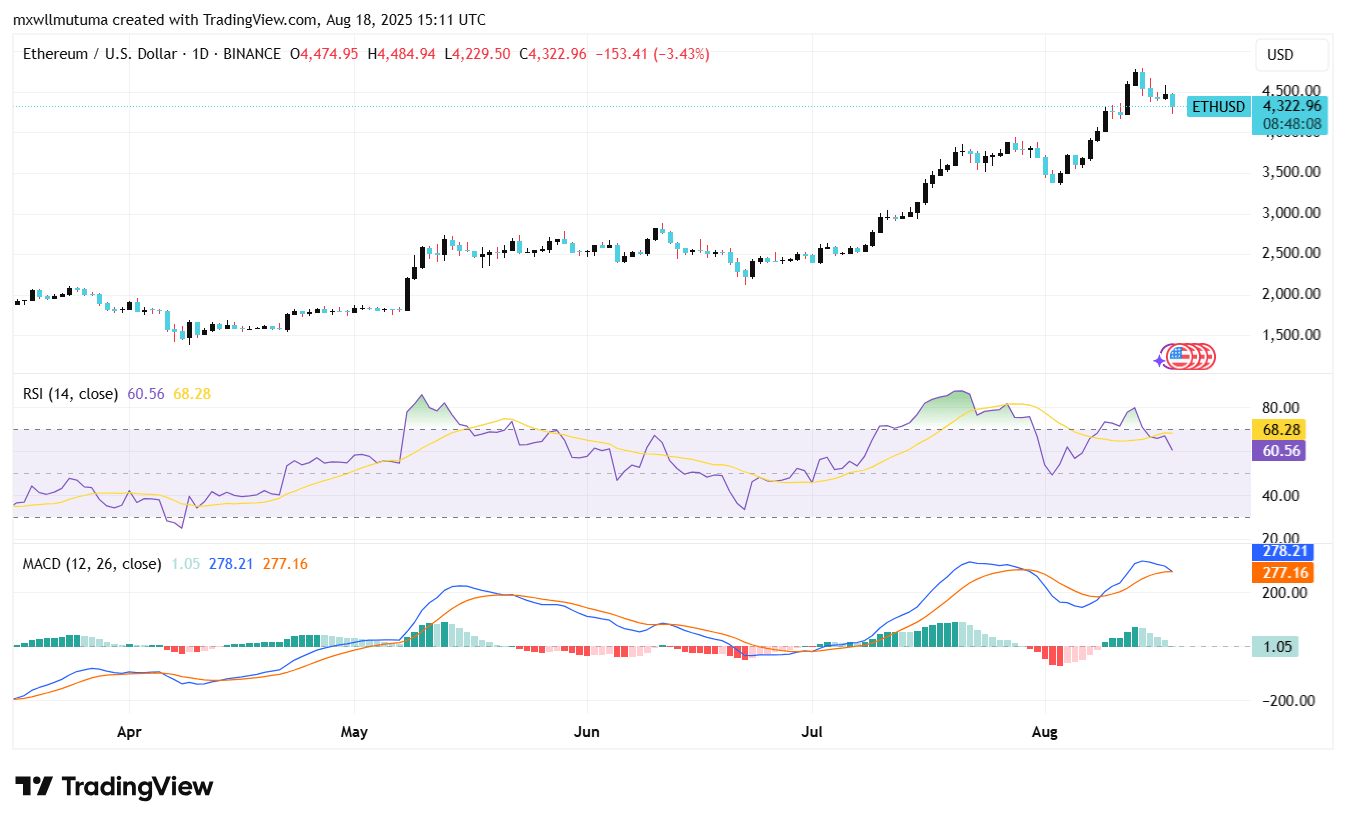Click the yellow 68.28 RSI axis tag
This screenshot has height=824, width=1346.
tap(1280, 430)
